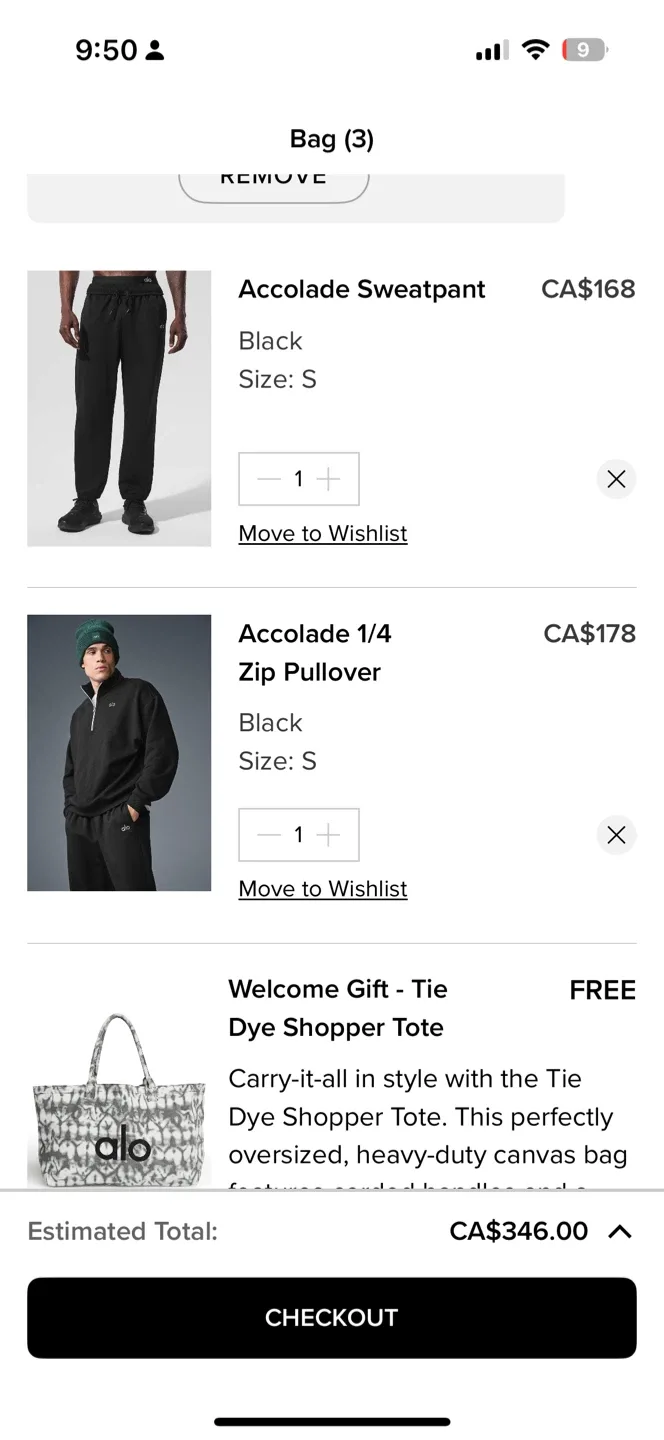
Task: Tap the cellular signal indicator
Action: click(x=489, y=49)
